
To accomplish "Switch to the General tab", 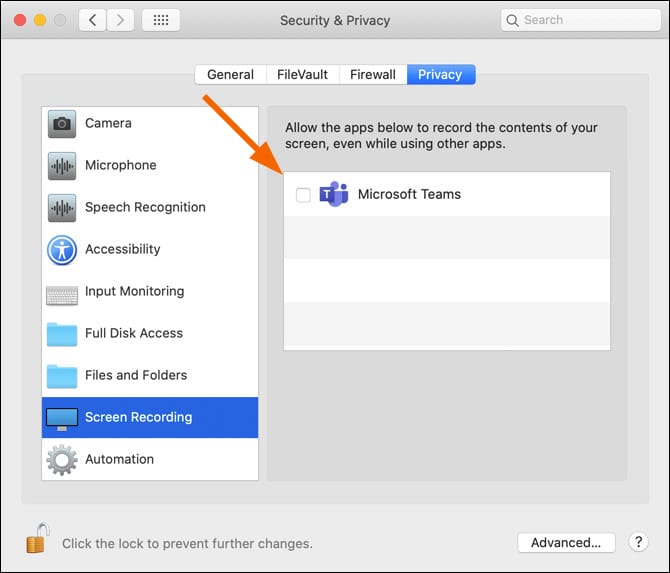I will tap(230, 75).
